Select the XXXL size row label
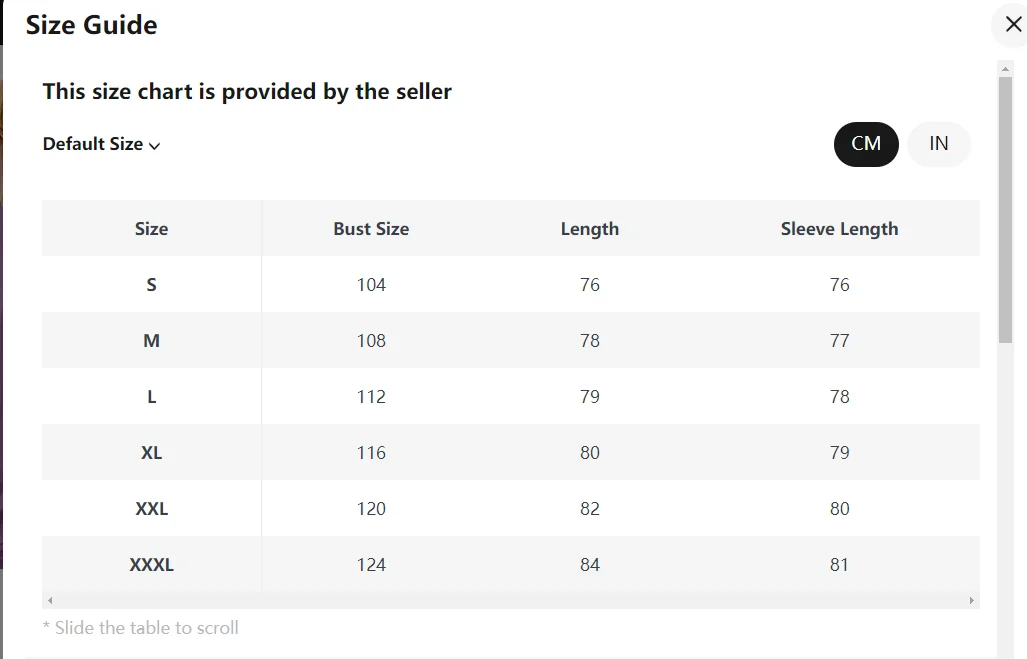Image resolution: width=1027 pixels, height=659 pixels. pyautogui.click(x=151, y=565)
